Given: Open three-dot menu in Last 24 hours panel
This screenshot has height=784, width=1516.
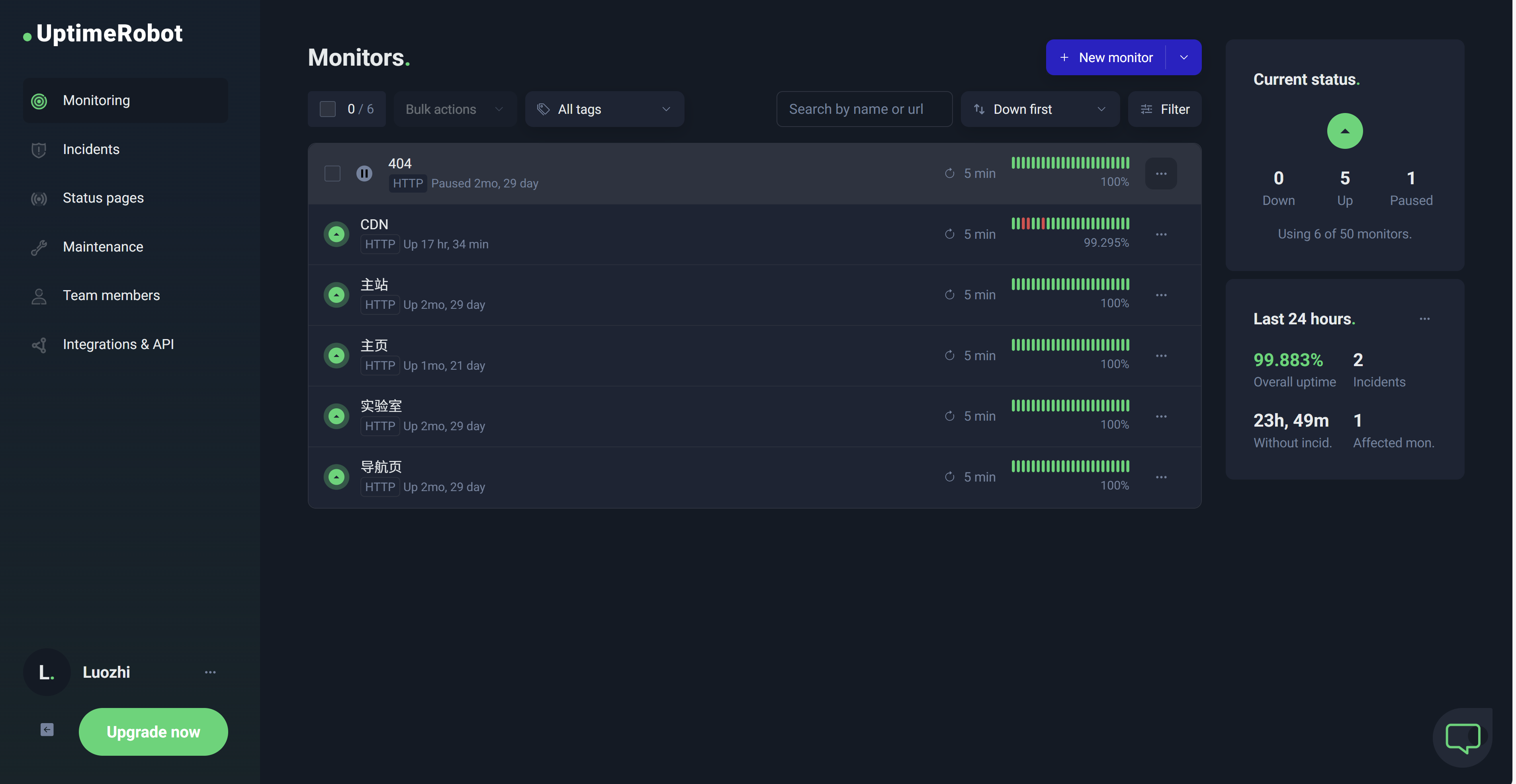Looking at the screenshot, I should [1424, 319].
